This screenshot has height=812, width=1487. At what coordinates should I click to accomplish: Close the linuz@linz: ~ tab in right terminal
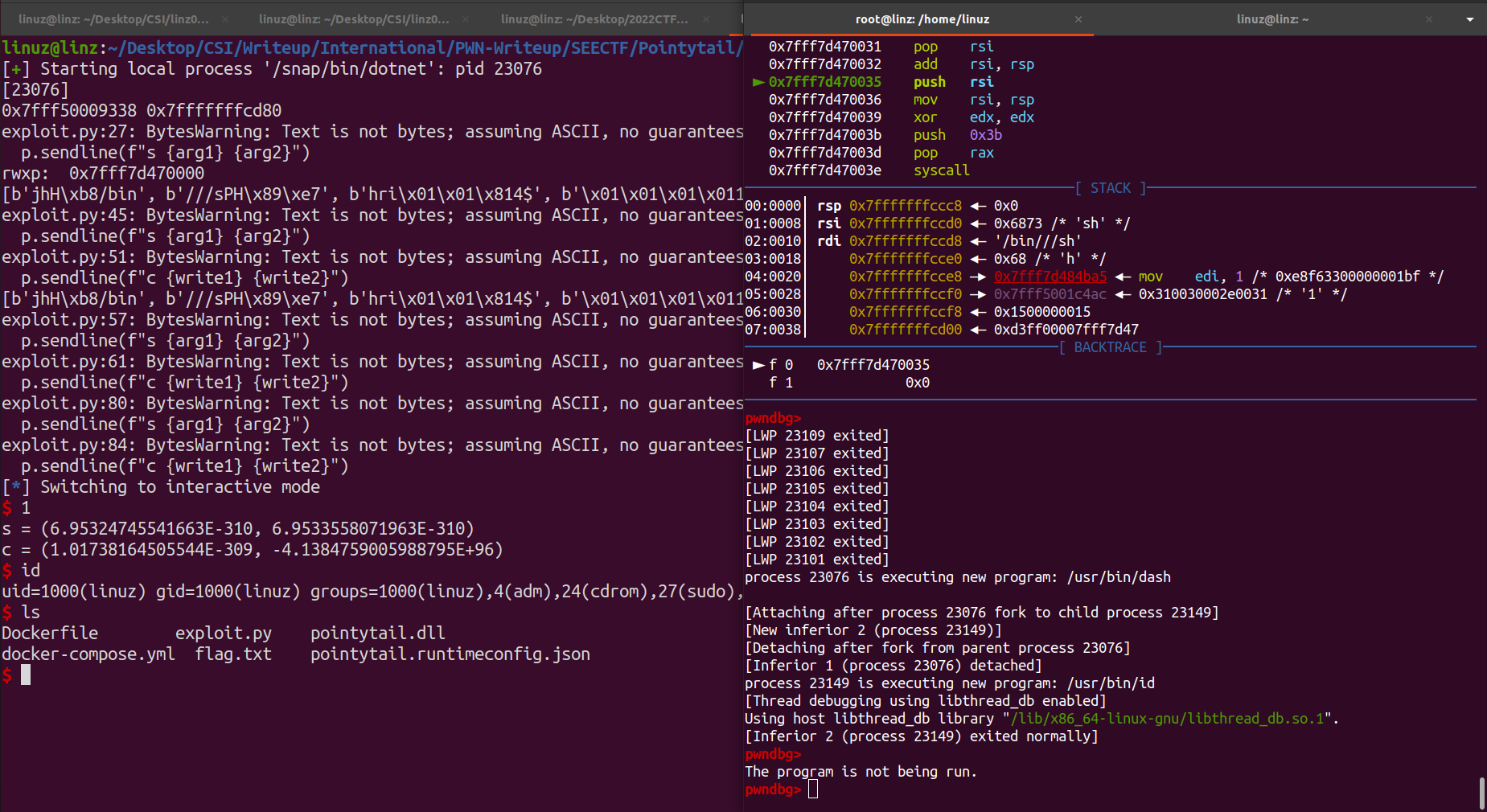click(x=1429, y=19)
